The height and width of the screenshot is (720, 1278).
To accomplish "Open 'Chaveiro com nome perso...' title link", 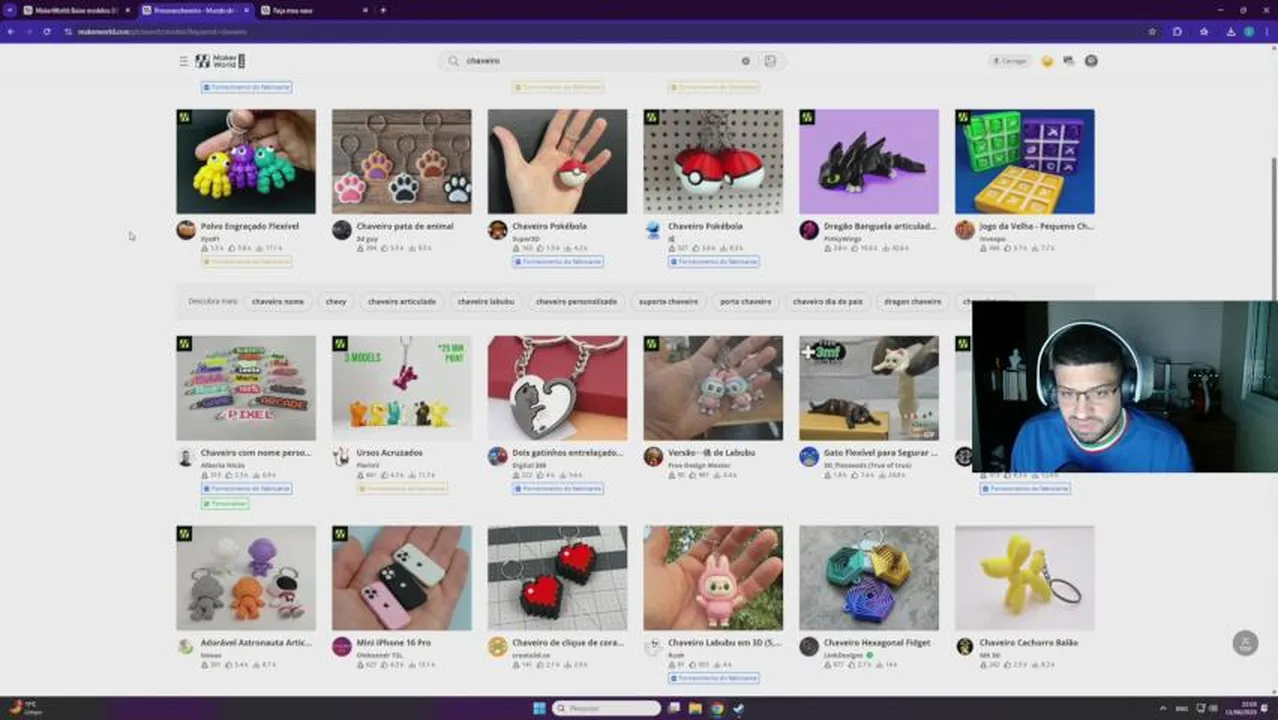I will (256, 453).
